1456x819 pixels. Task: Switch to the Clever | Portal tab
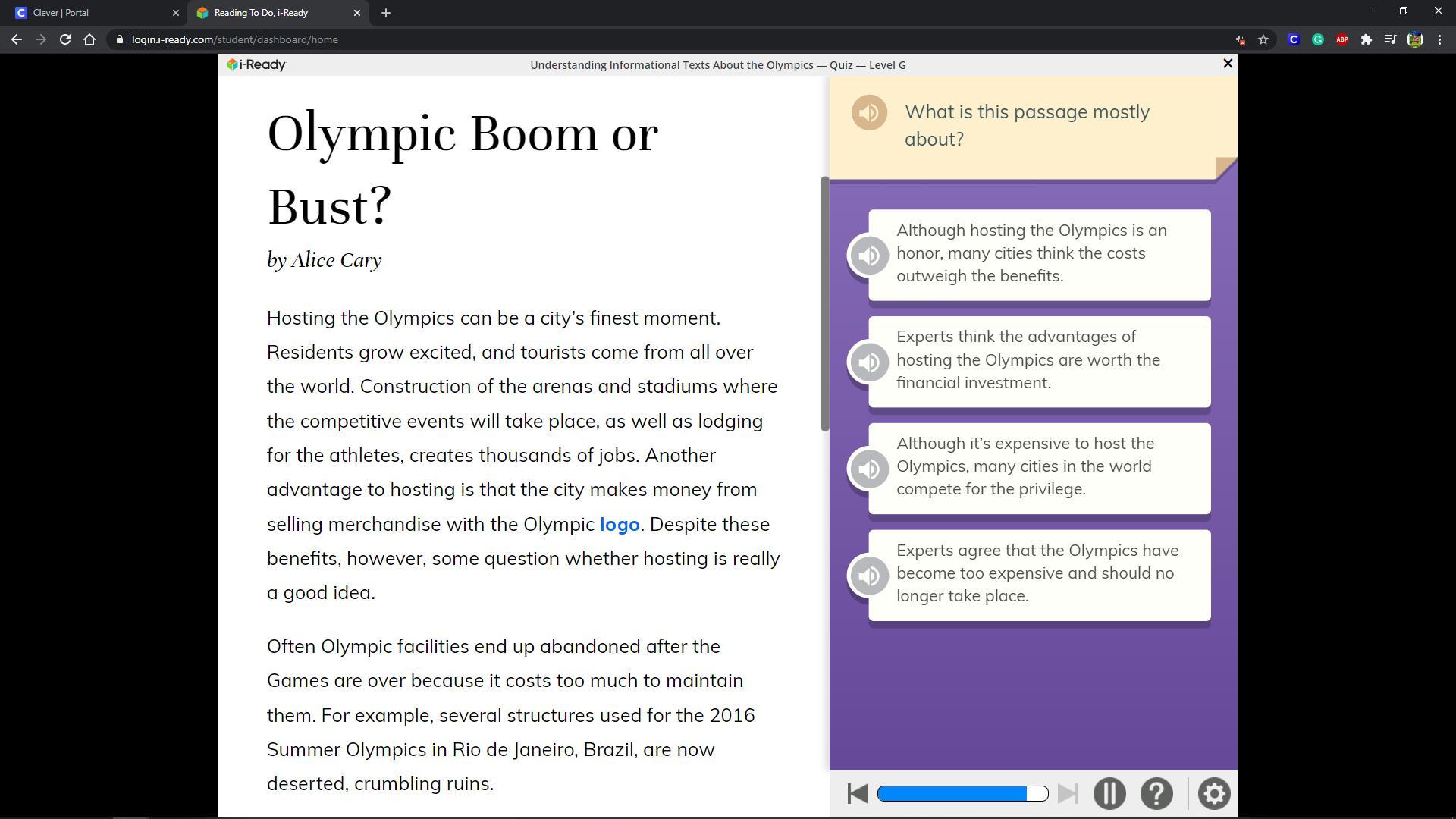(91, 13)
